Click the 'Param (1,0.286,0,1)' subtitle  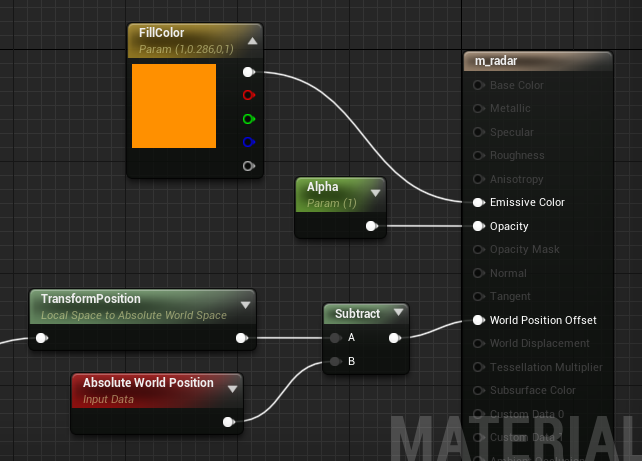186,49
